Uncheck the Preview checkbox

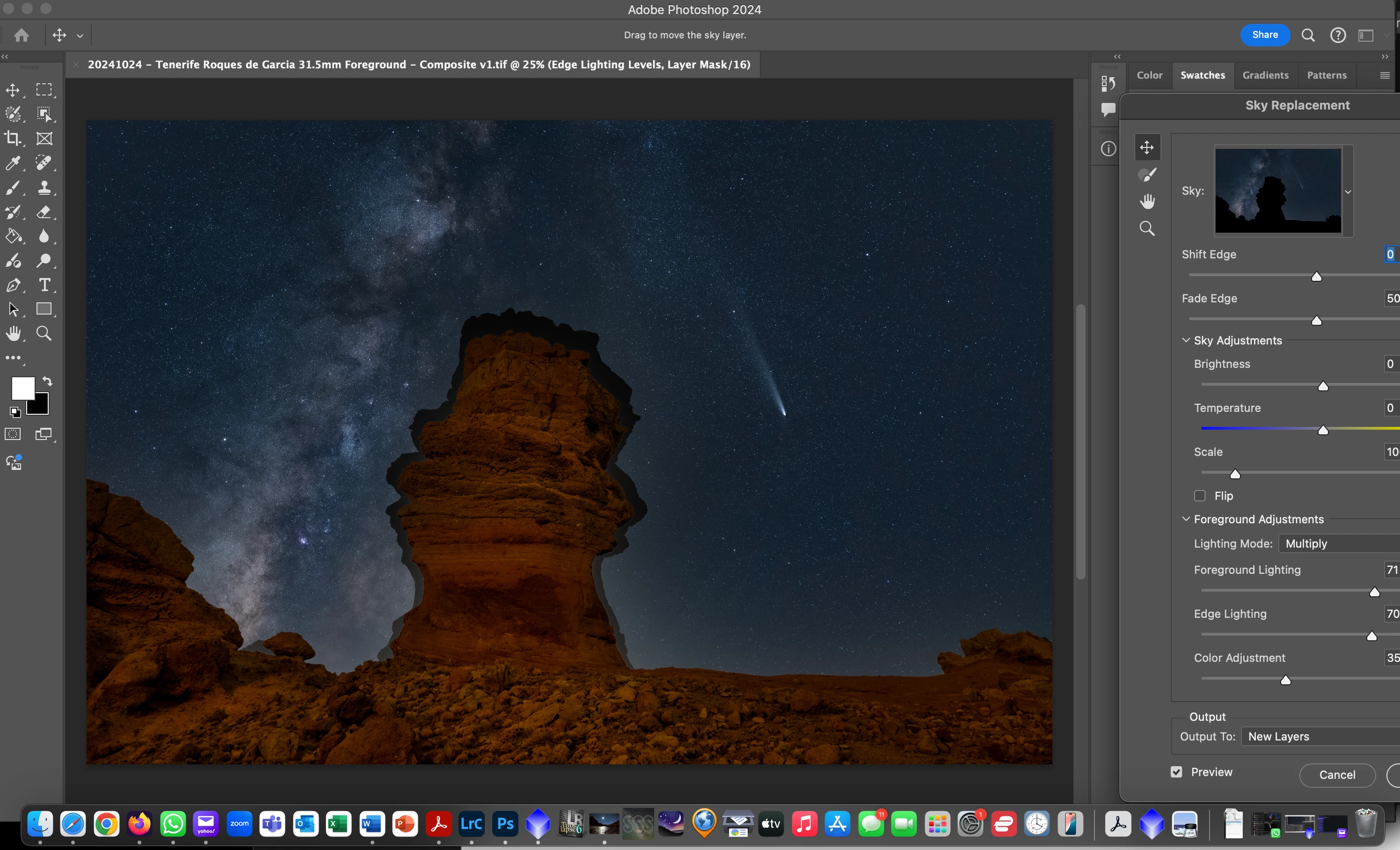click(1176, 771)
